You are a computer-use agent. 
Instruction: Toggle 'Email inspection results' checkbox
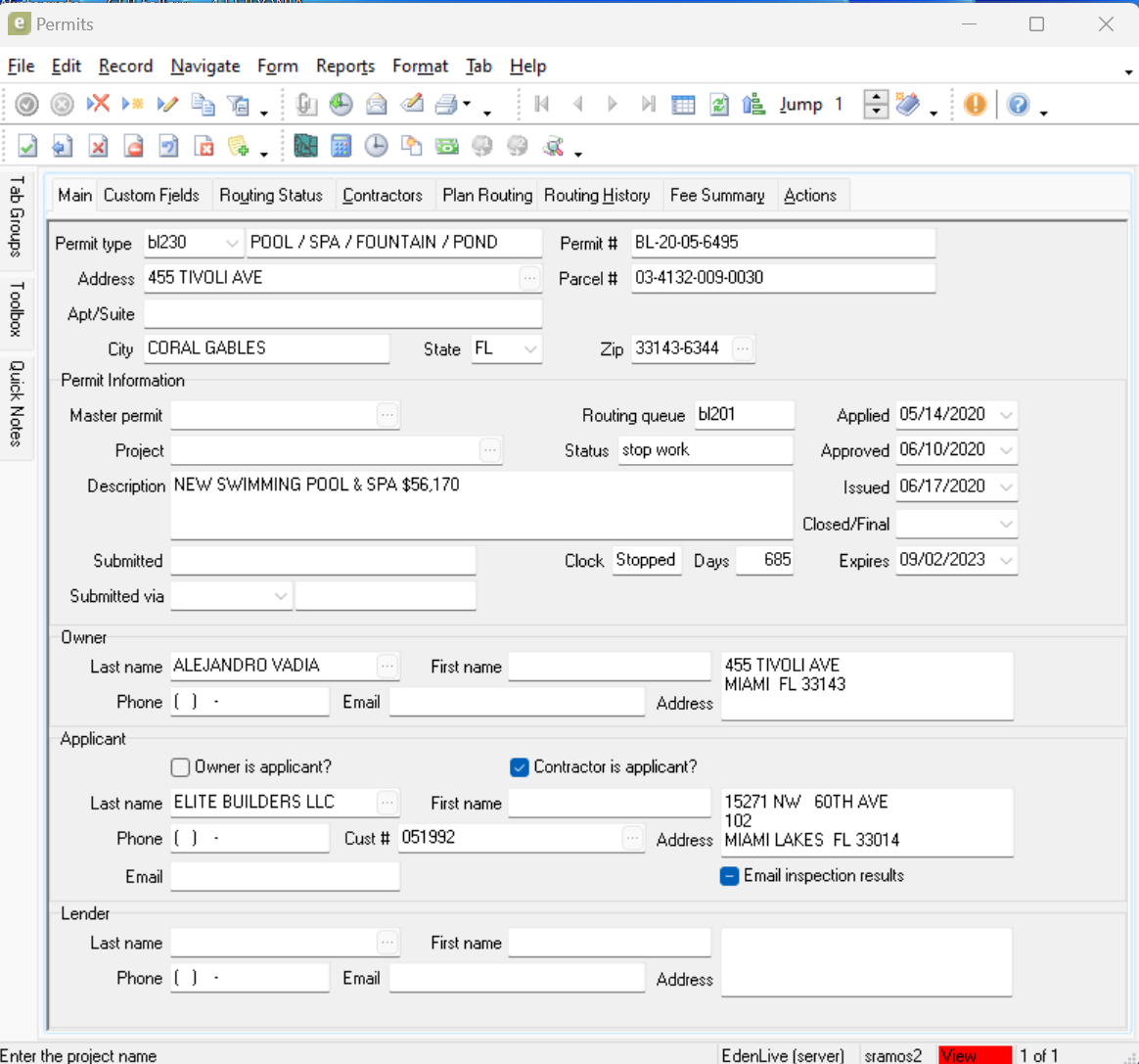pos(729,876)
